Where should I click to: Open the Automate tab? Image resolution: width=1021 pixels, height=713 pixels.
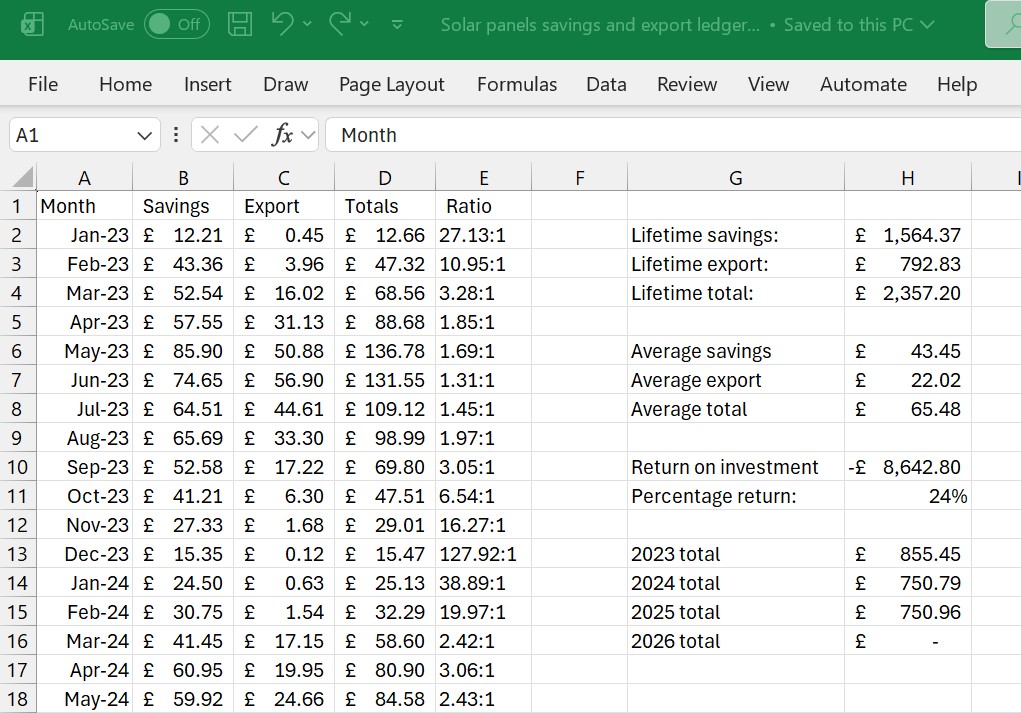(x=863, y=85)
